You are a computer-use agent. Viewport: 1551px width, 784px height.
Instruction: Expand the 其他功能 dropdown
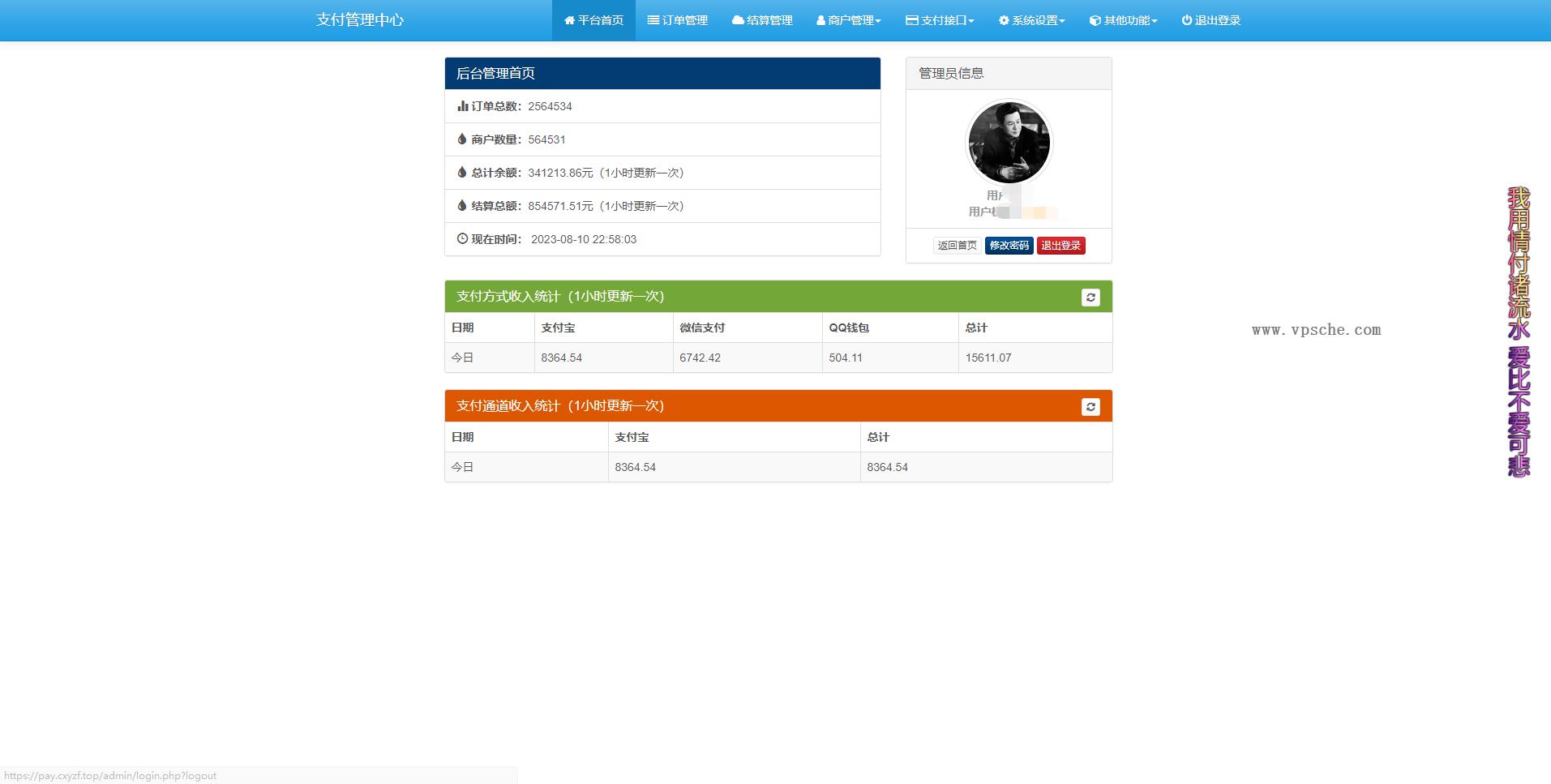1122,20
